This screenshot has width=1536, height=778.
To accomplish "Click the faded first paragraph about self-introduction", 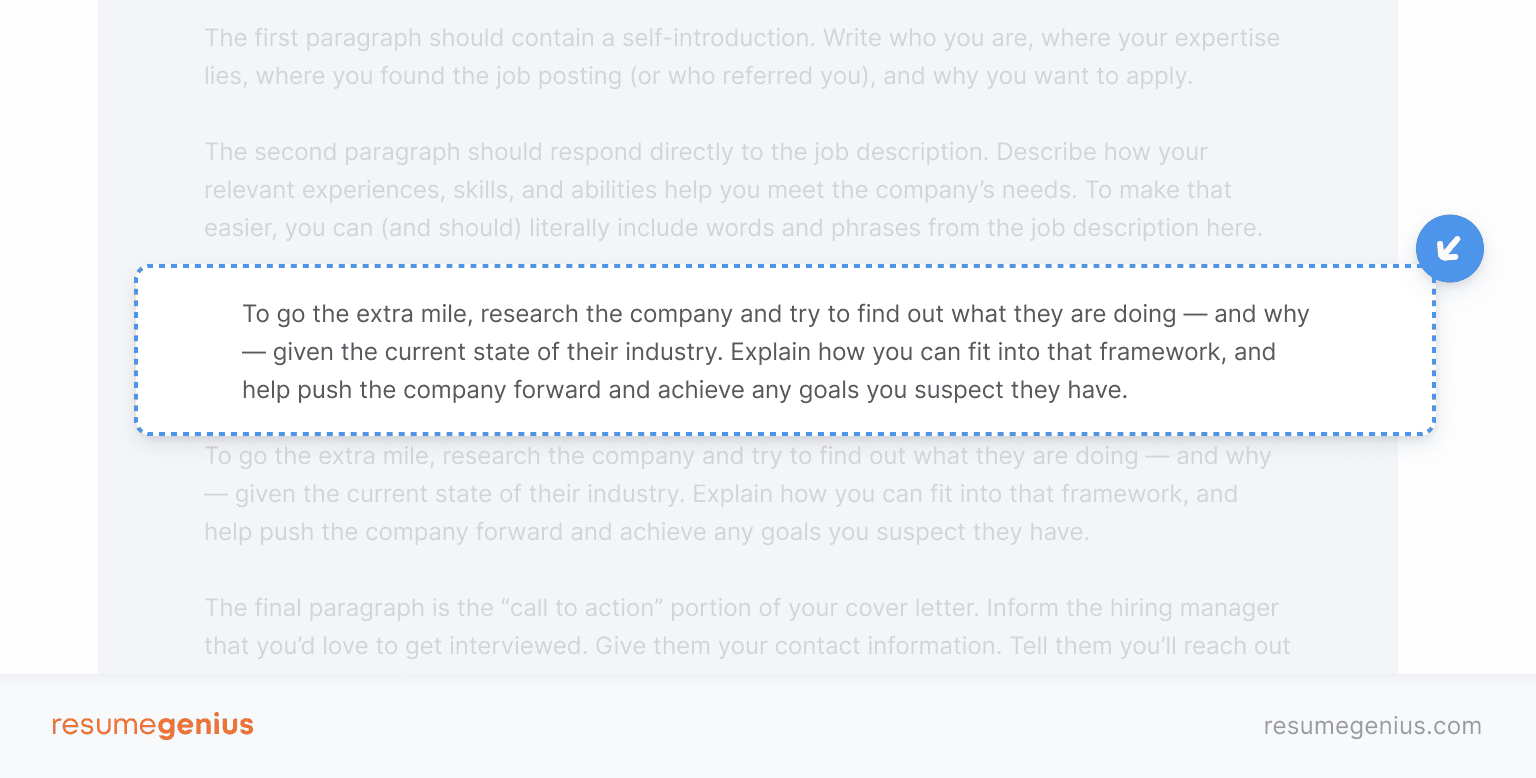I will pyautogui.click(x=742, y=57).
